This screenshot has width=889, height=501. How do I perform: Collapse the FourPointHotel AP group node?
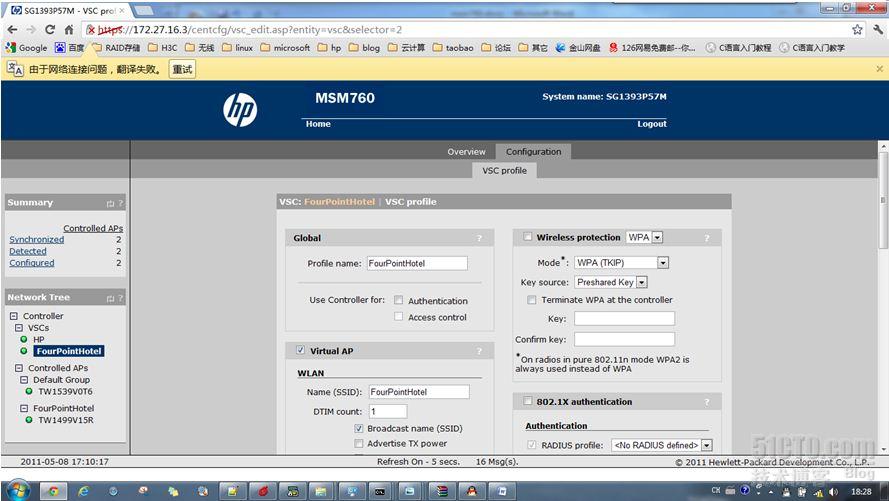[24, 408]
